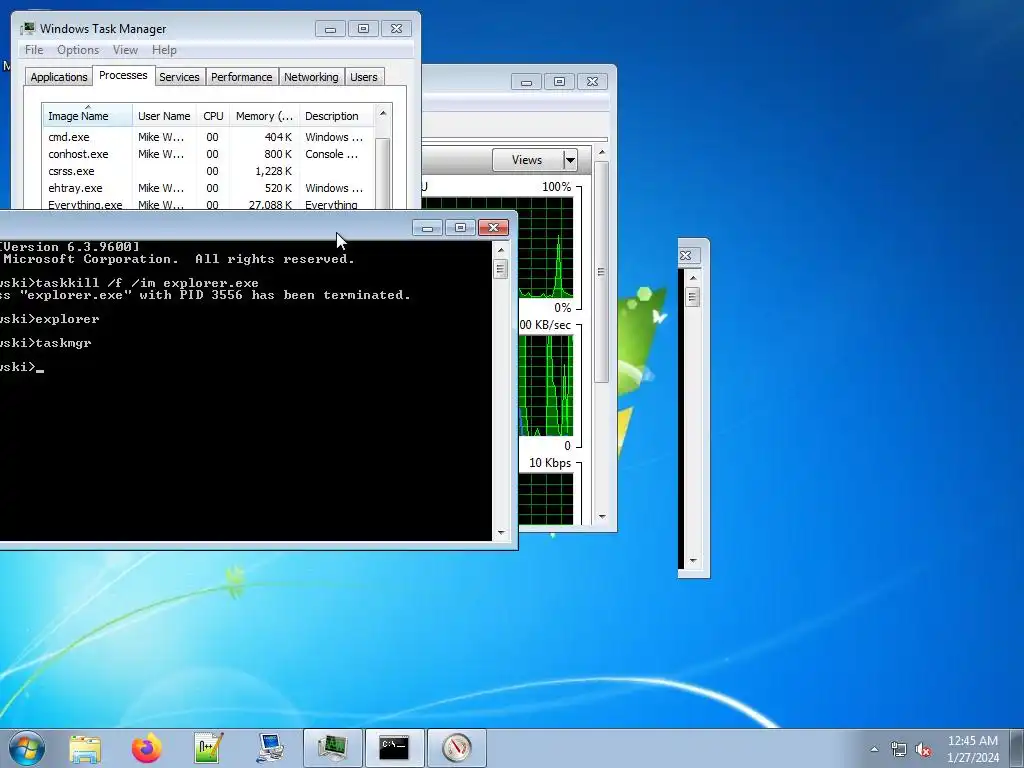The width and height of the screenshot is (1024, 768).
Task: Show hidden system tray icons
Action: (x=874, y=749)
